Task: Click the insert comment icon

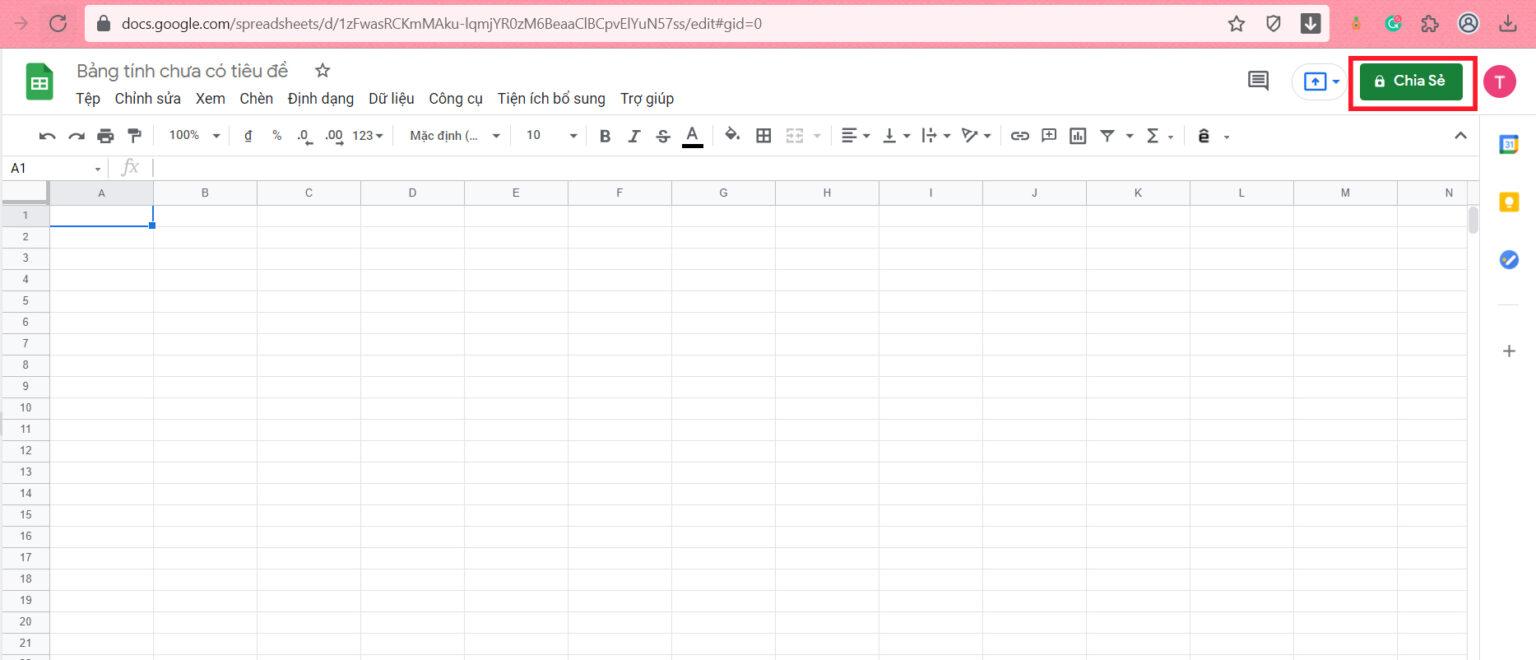Action: (x=1049, y=136)
